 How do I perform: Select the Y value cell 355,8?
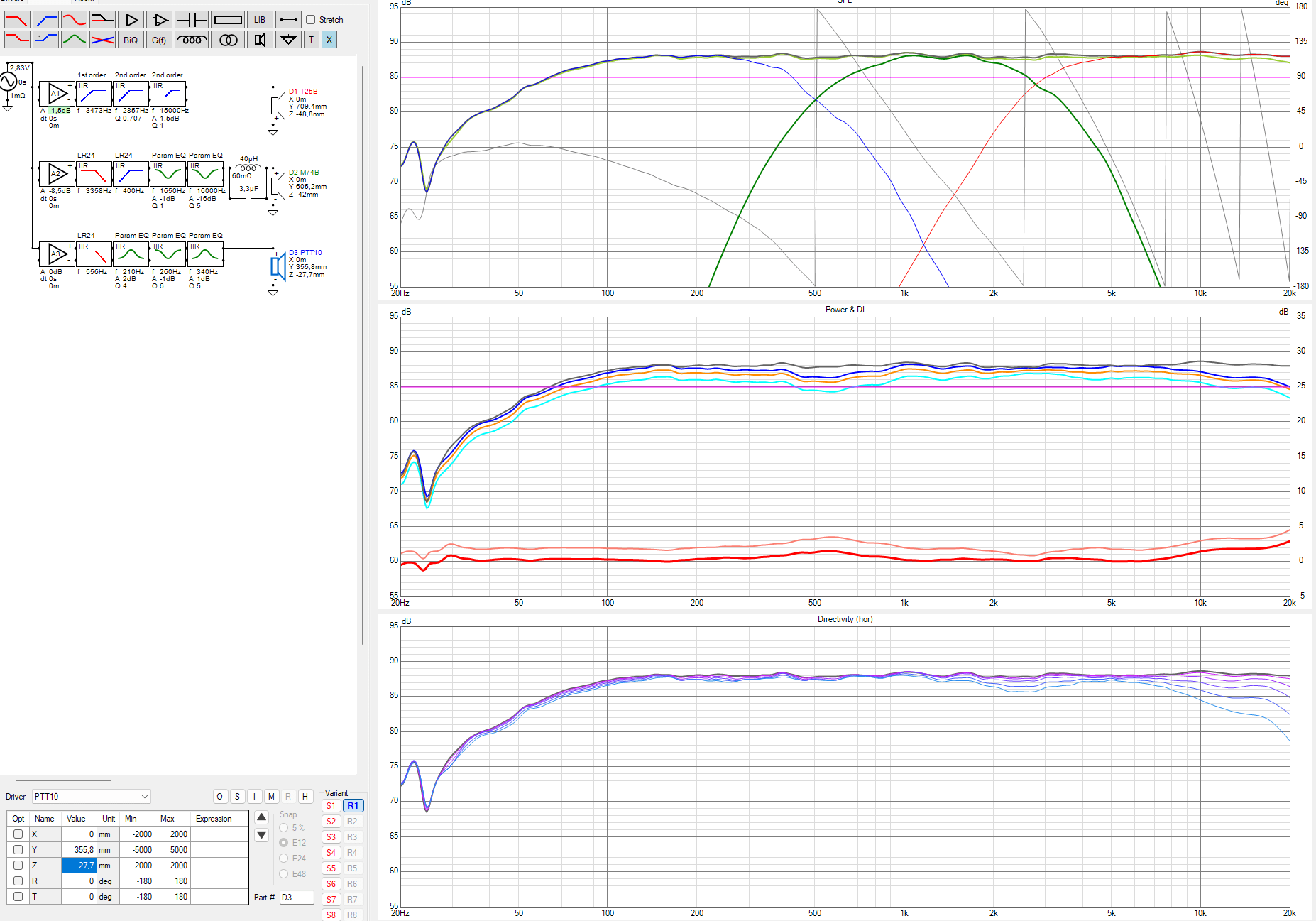(78, 850)
